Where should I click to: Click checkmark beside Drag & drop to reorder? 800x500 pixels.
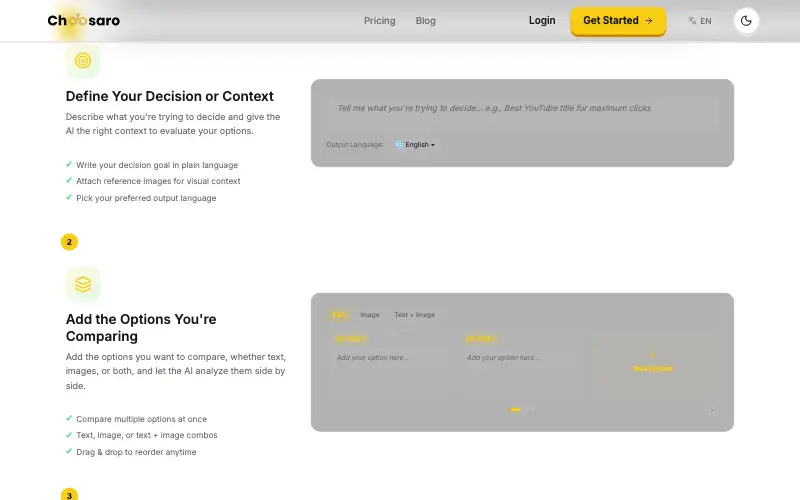pos(69,452)
